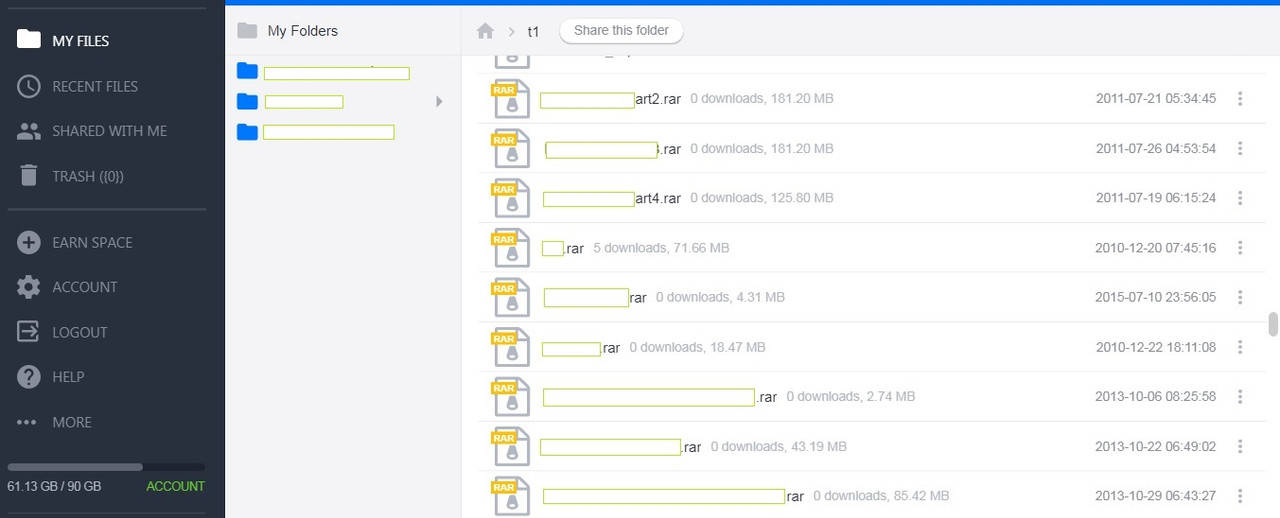Click RAR icon of the 85.42 MB file
The height and width of the screenshot is (518, 1280).
(510, 496)
